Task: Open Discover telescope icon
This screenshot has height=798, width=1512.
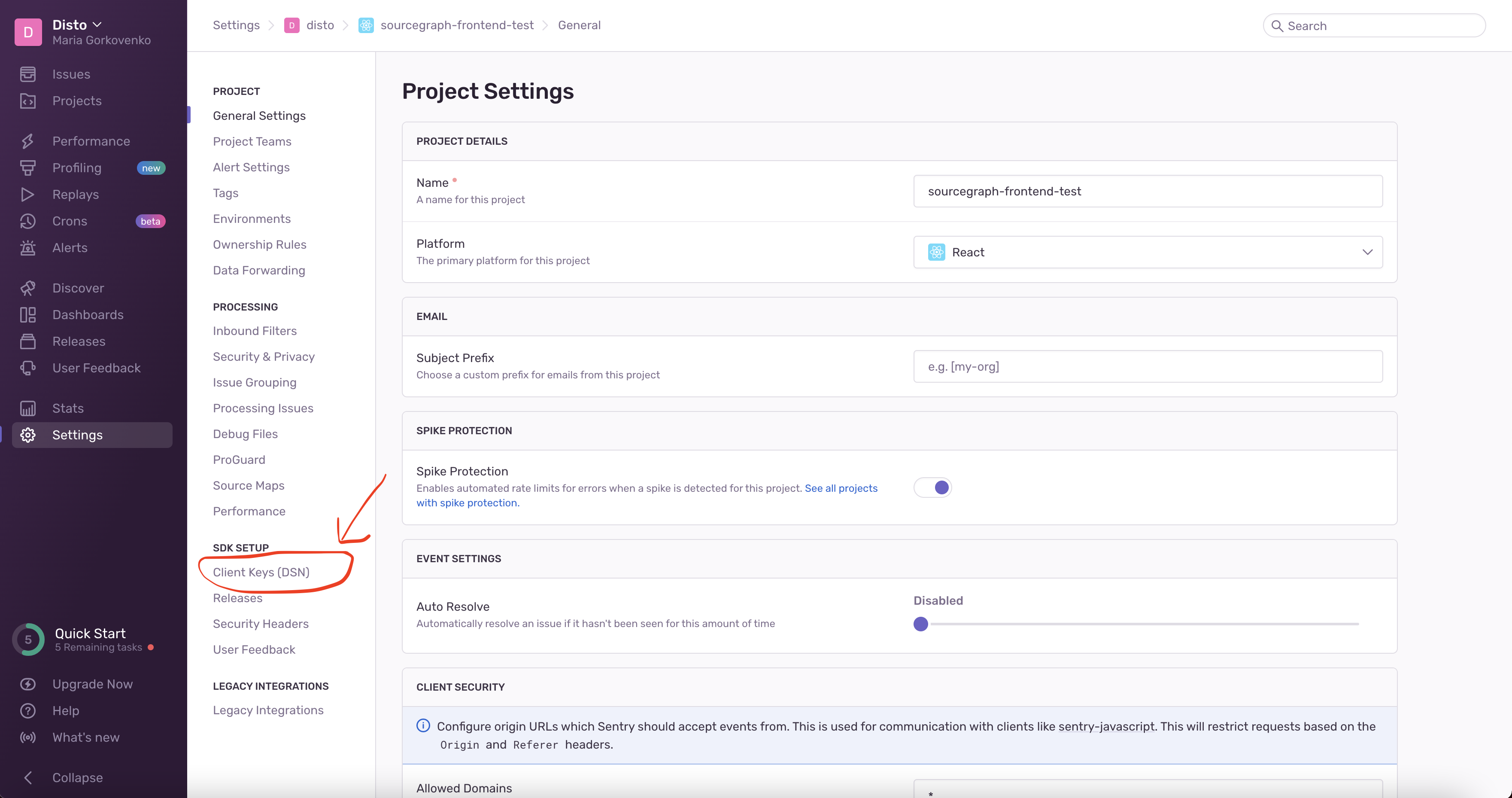Action: tap(27, 288)
